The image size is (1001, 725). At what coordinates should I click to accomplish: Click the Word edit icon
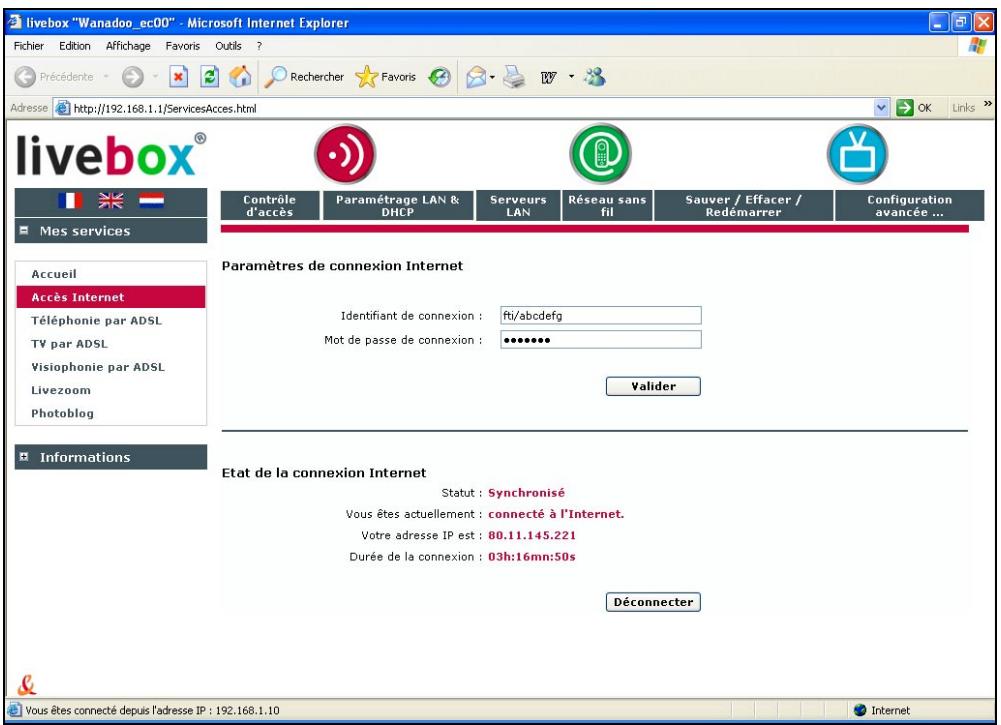click(x=548, y=78)
